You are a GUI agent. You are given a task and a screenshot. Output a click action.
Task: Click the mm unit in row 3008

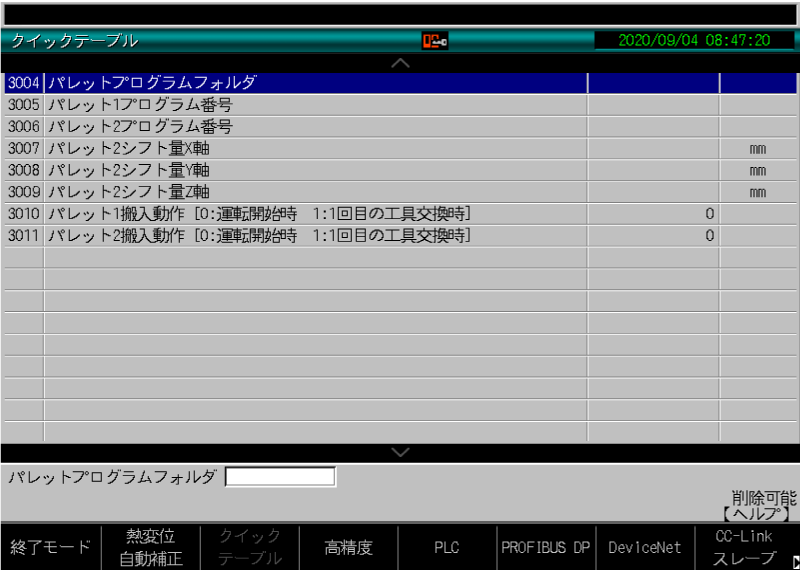[x=758, y=171]
